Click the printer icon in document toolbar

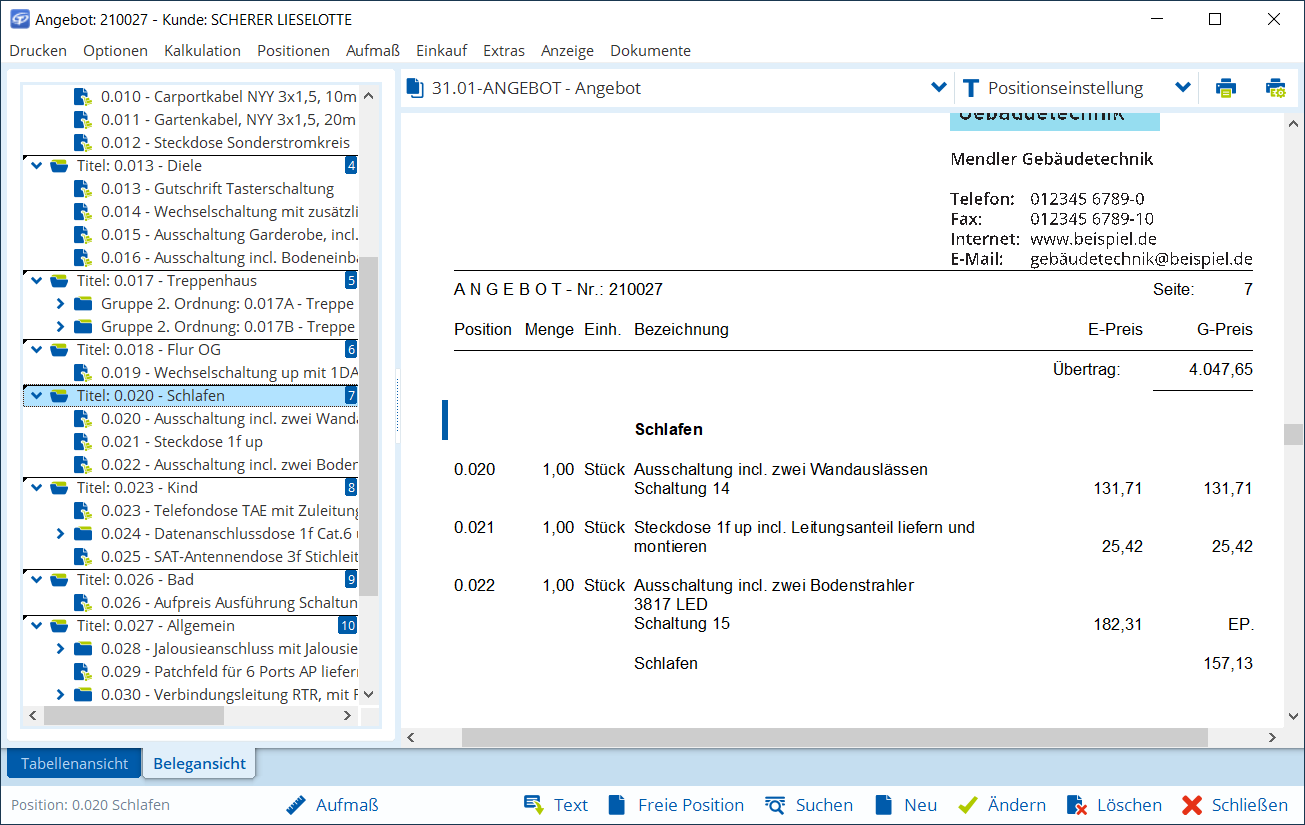click(1225, 88)
